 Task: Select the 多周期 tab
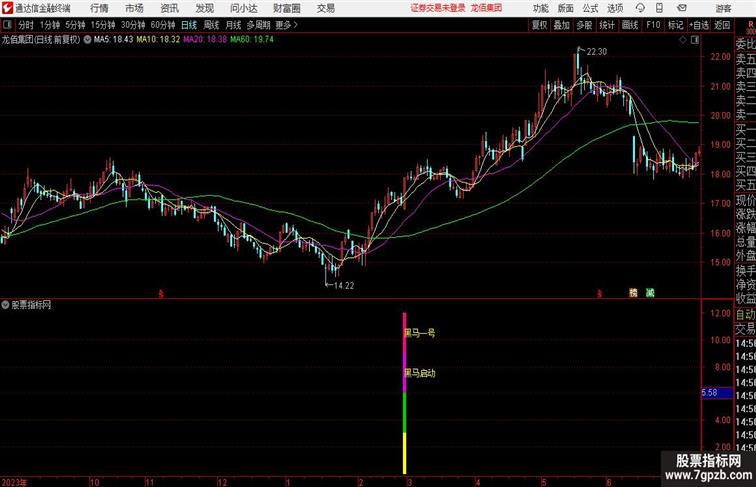click(x=258, y=25)
